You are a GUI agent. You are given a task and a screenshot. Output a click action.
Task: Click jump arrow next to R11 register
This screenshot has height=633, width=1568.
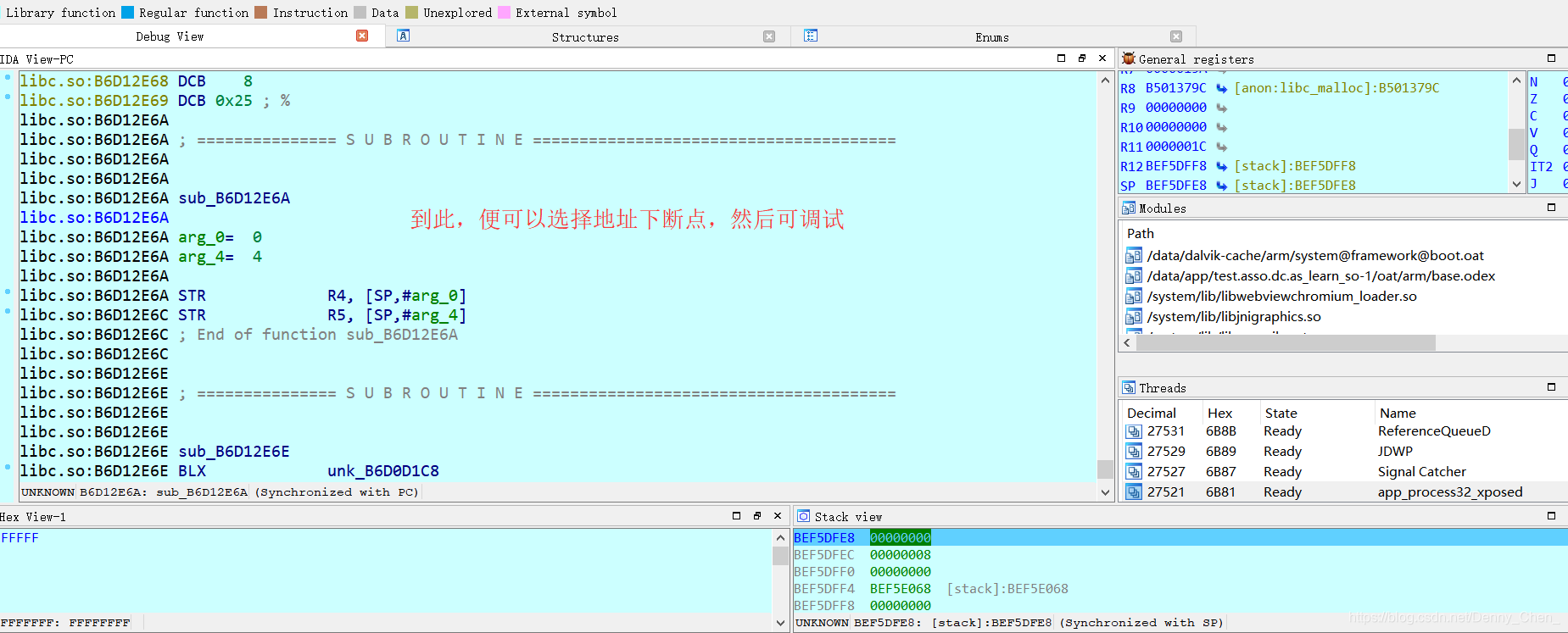[x=1222, y=147]
